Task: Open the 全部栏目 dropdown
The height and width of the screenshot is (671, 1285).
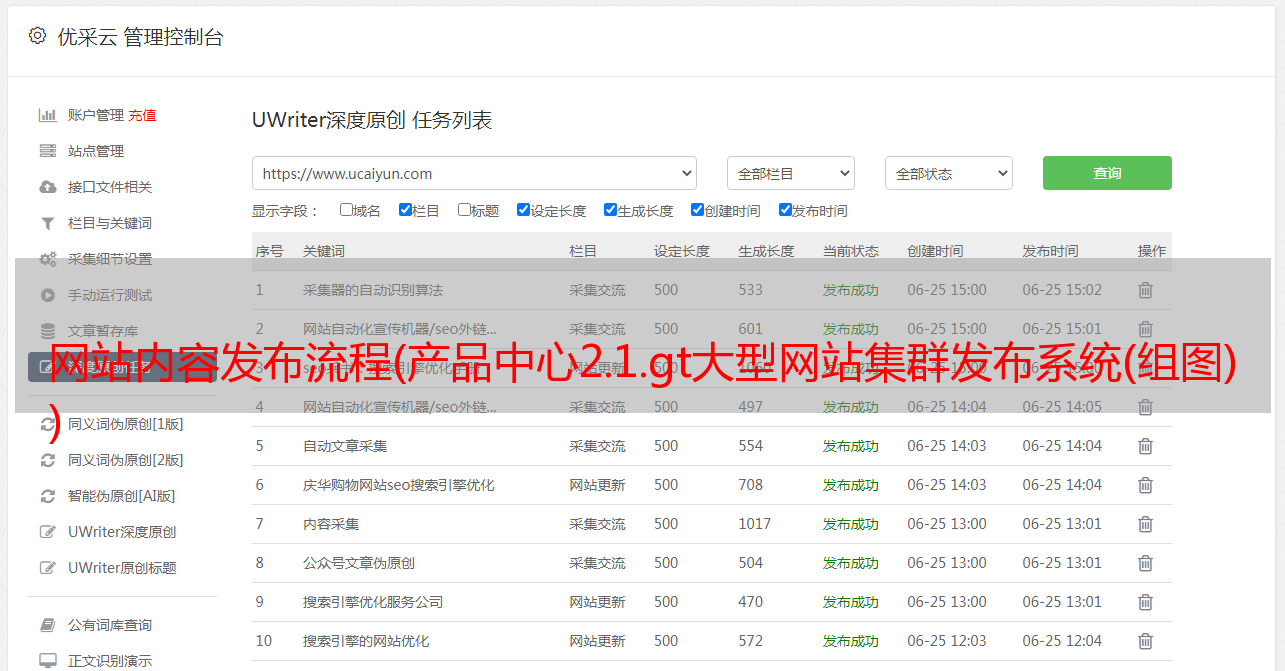Action: [x=791, y=173]
